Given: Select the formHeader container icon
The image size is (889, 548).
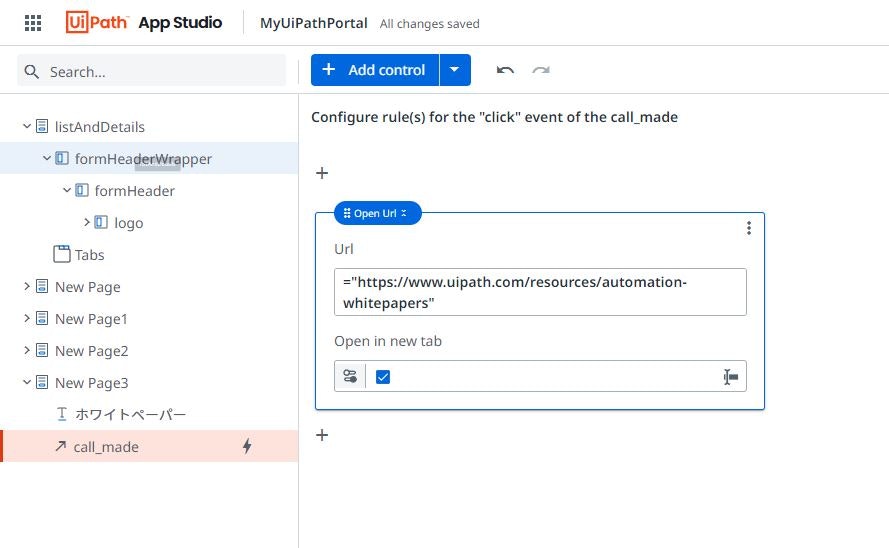Looking at the screenshot, I should coord(82,190).
